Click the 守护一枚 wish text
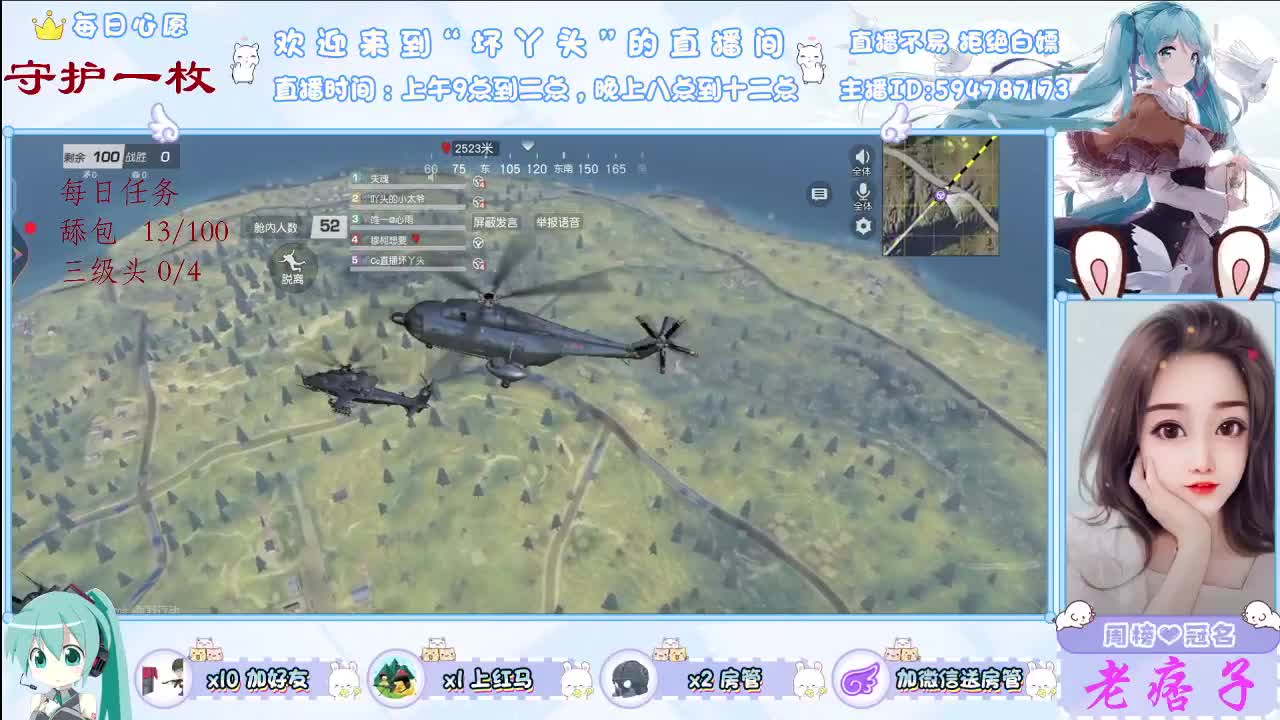 tap(110, 77)
